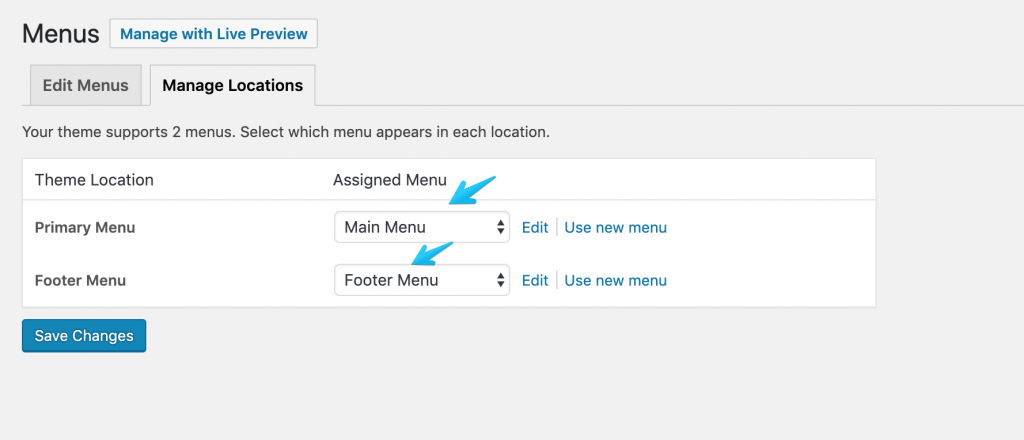Click the Menus page heading
1024x440 pixels.
(61, 34)
